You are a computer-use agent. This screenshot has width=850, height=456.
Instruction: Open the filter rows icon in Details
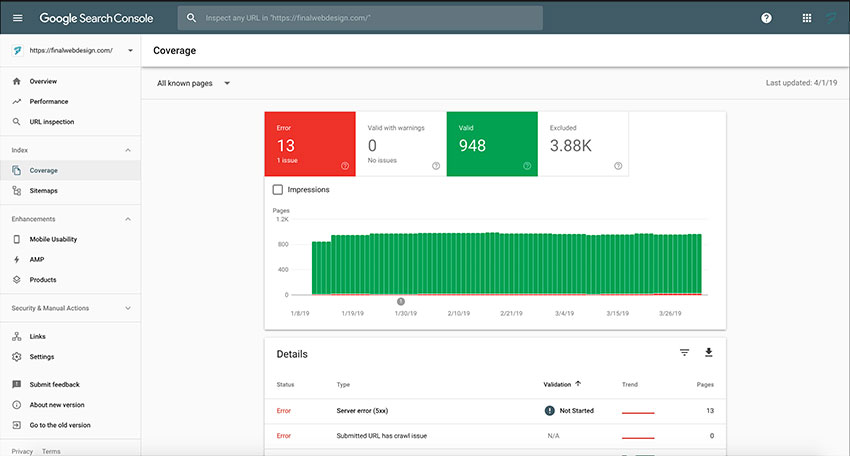tap(685, 353)
